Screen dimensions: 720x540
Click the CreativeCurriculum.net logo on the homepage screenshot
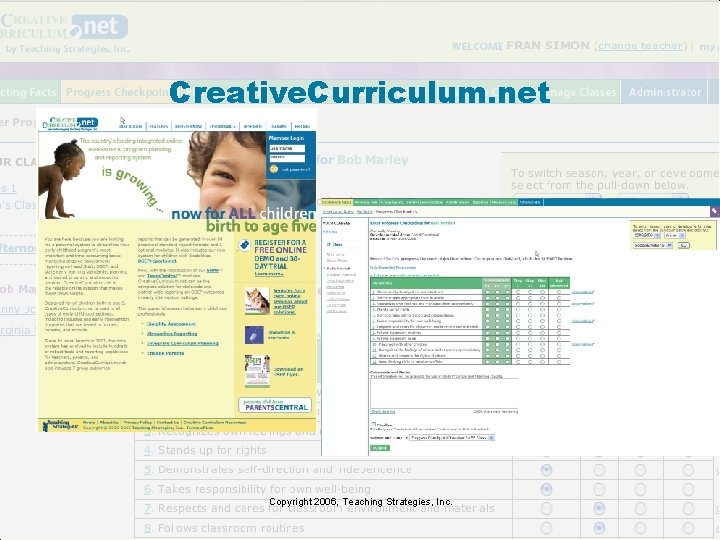pyautogui.click(x=70, y=123)
